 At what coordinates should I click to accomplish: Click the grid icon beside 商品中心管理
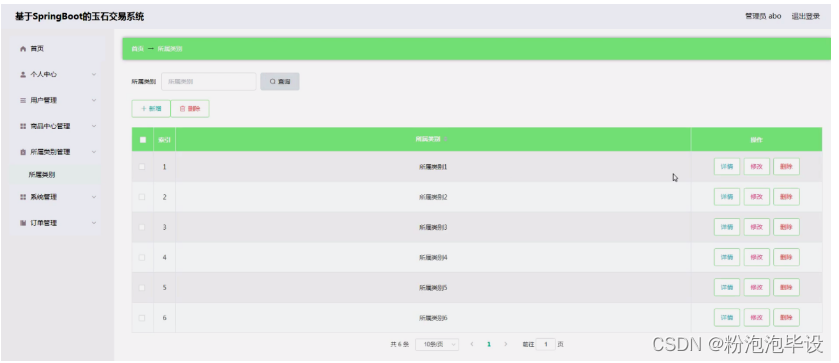coord(23,126)
